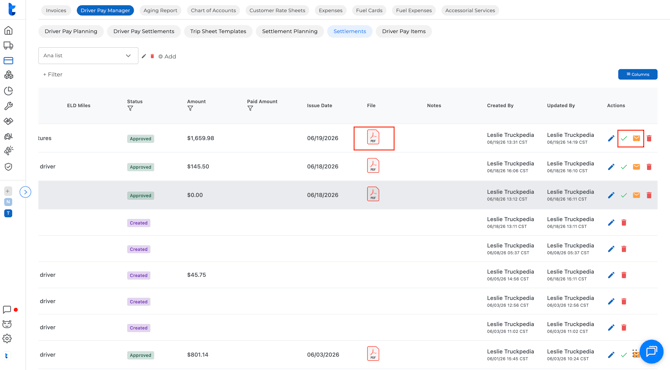The image size is (670, 370).
Task: Open the wrench maintenance sidebar icon
Action: pyautogui.click(x=8, y=106)
